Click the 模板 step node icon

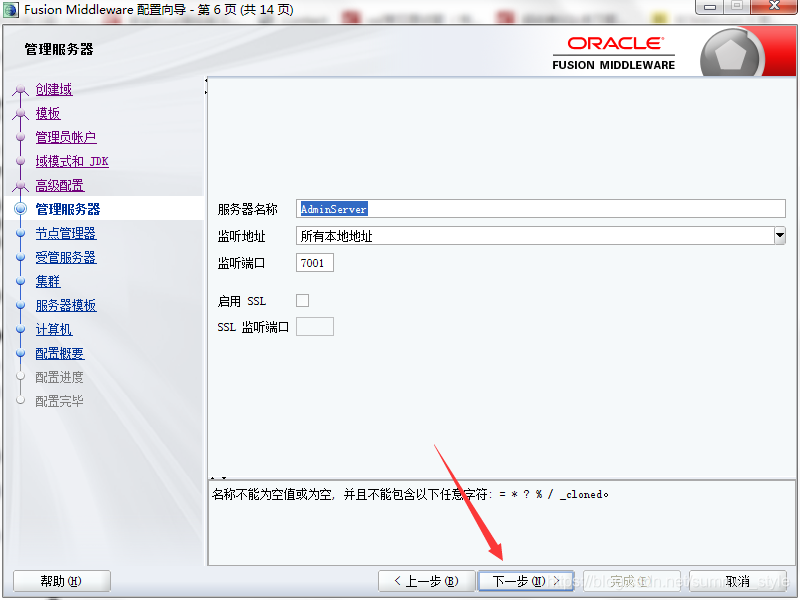[x=20, y=114]
